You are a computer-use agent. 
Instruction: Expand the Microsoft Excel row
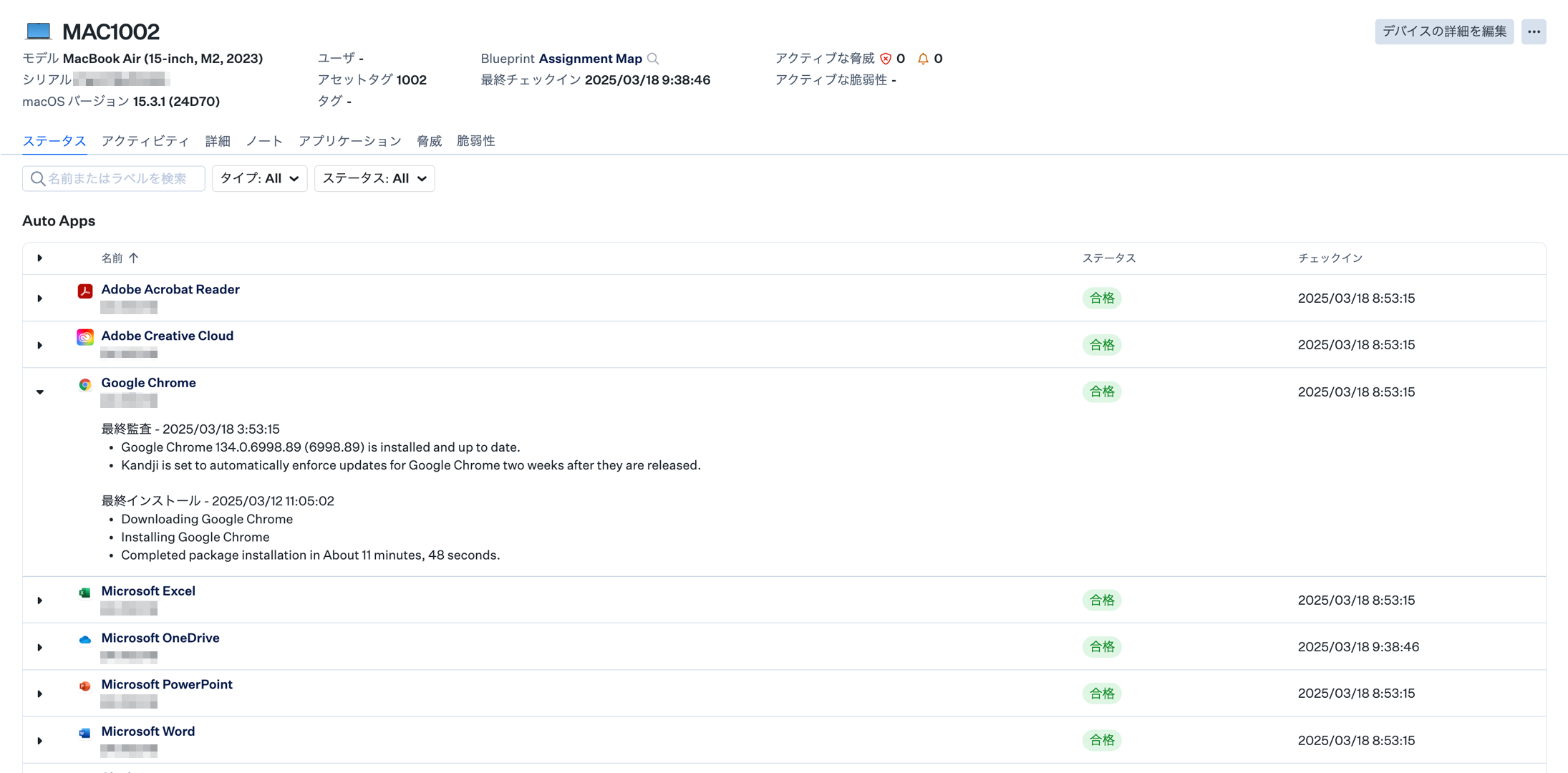click(40, 600)
